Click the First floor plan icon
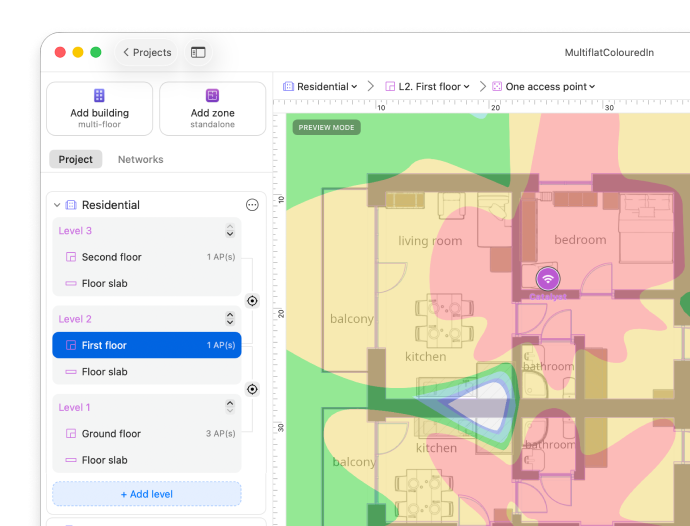The width and height of the screenshot is (690, 526). 71,345
